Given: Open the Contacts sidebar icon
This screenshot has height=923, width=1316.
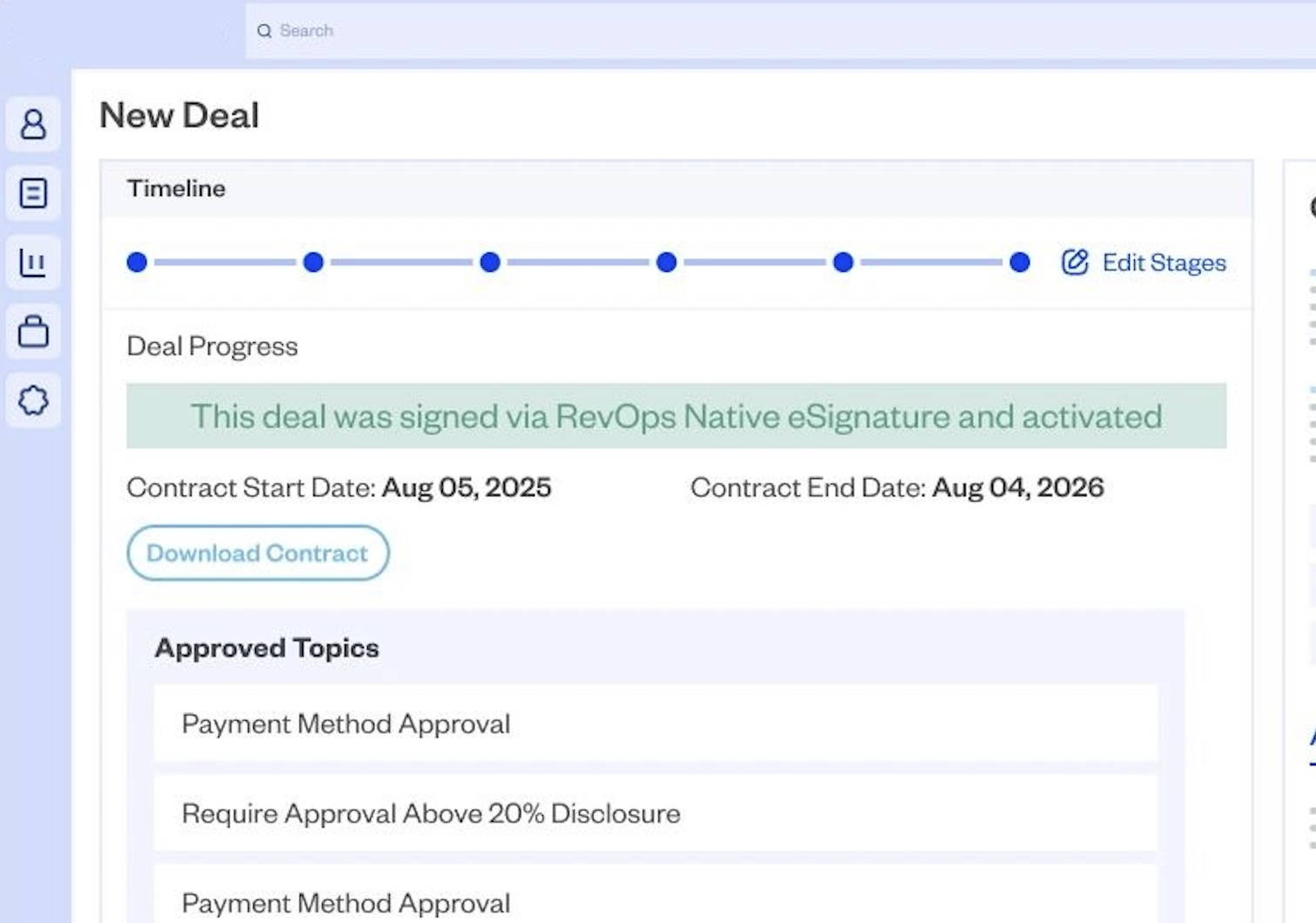Looking at the screenshot, I should [x=33, y=125].
